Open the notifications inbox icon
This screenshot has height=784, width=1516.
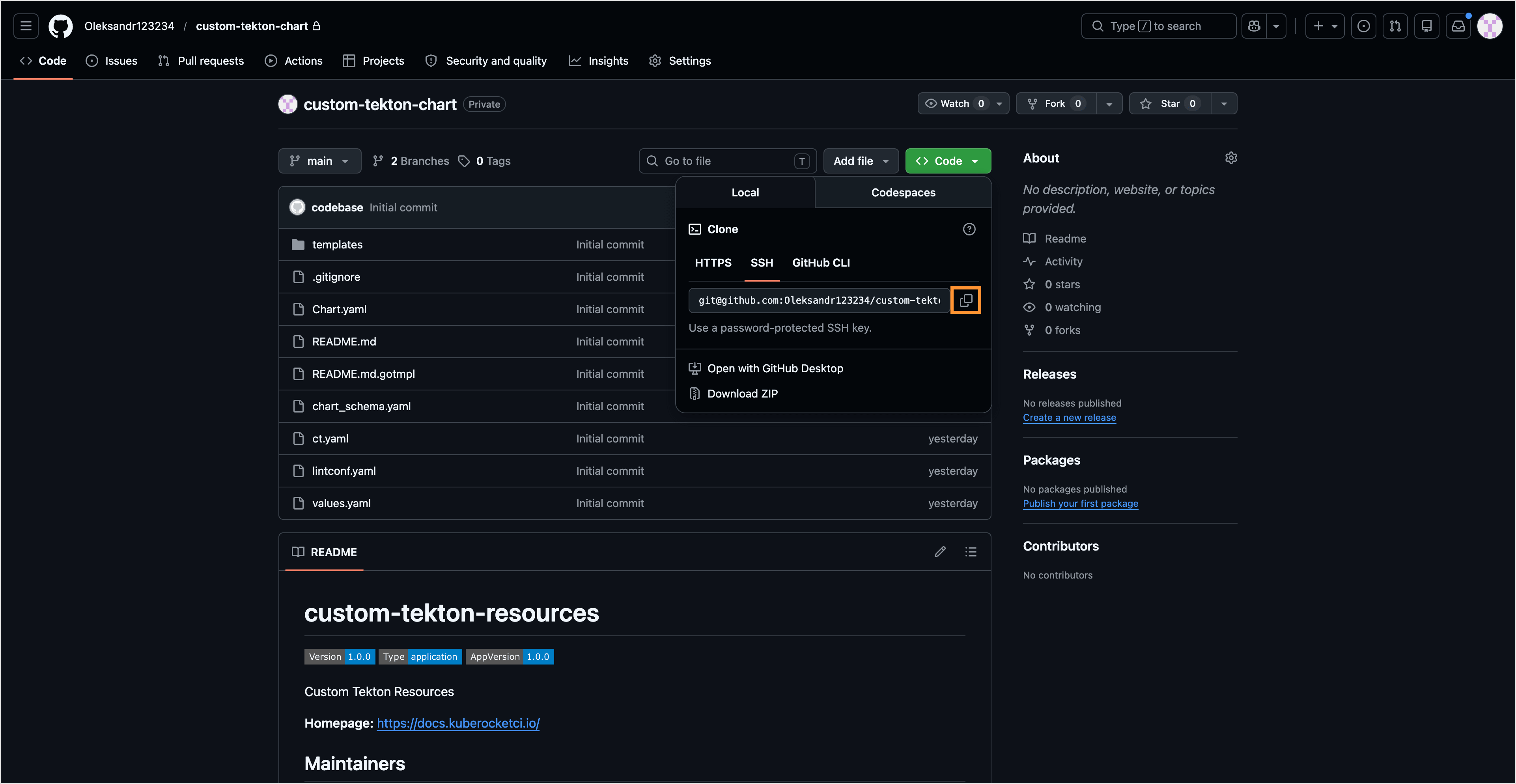pyautogui.click(x=1458, y=26)
